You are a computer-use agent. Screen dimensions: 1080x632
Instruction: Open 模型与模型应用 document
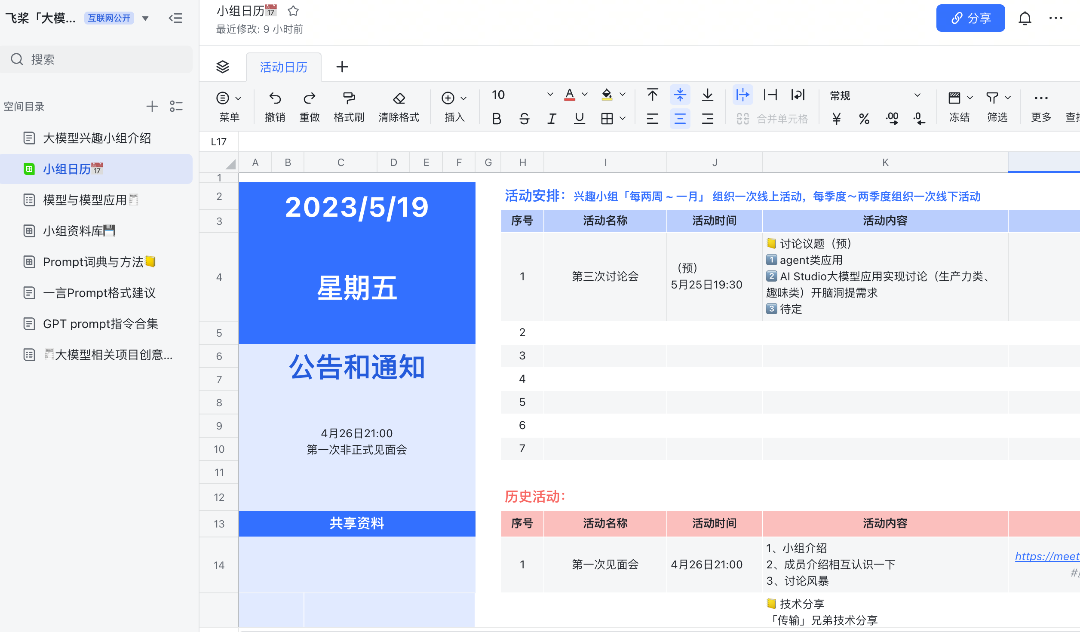[x=97, y=200]
